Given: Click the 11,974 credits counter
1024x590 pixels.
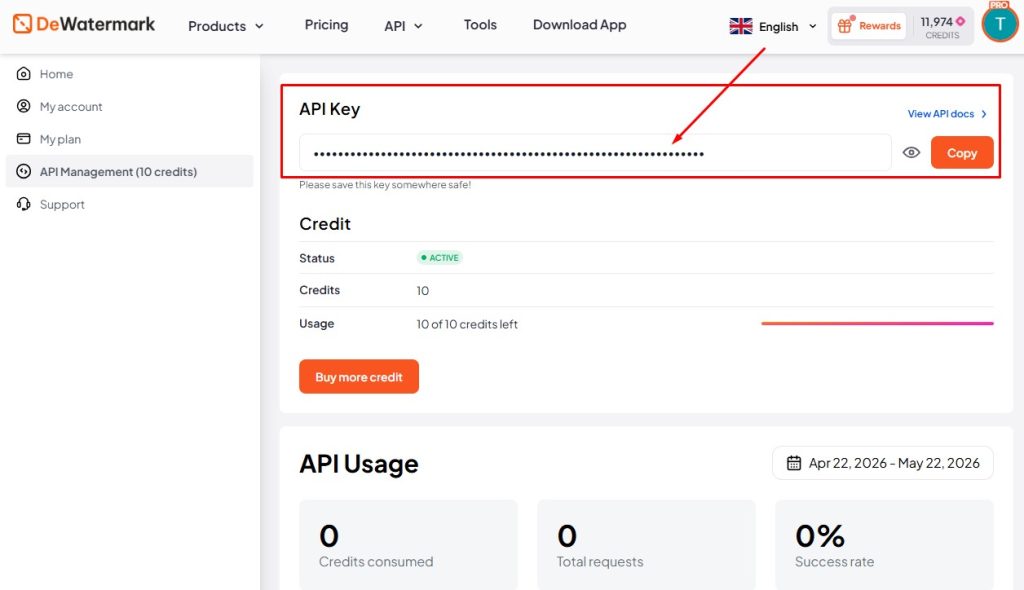Looking at the screenshot, I should 942,27.
